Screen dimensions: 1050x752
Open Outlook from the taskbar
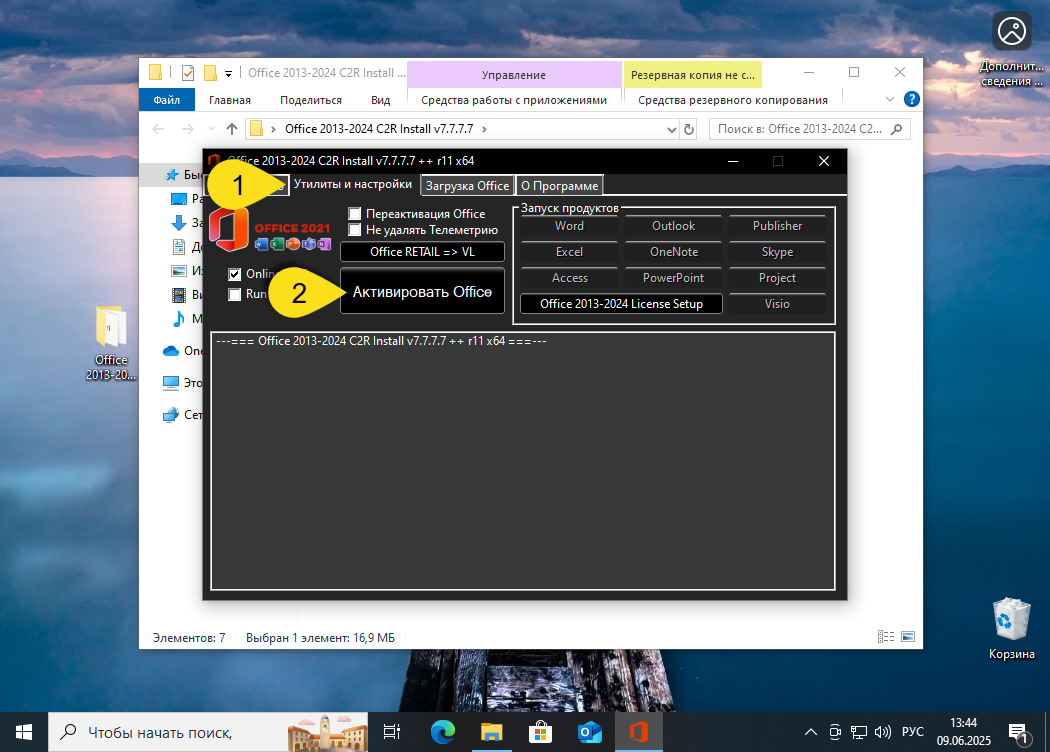tap(589, 732)
